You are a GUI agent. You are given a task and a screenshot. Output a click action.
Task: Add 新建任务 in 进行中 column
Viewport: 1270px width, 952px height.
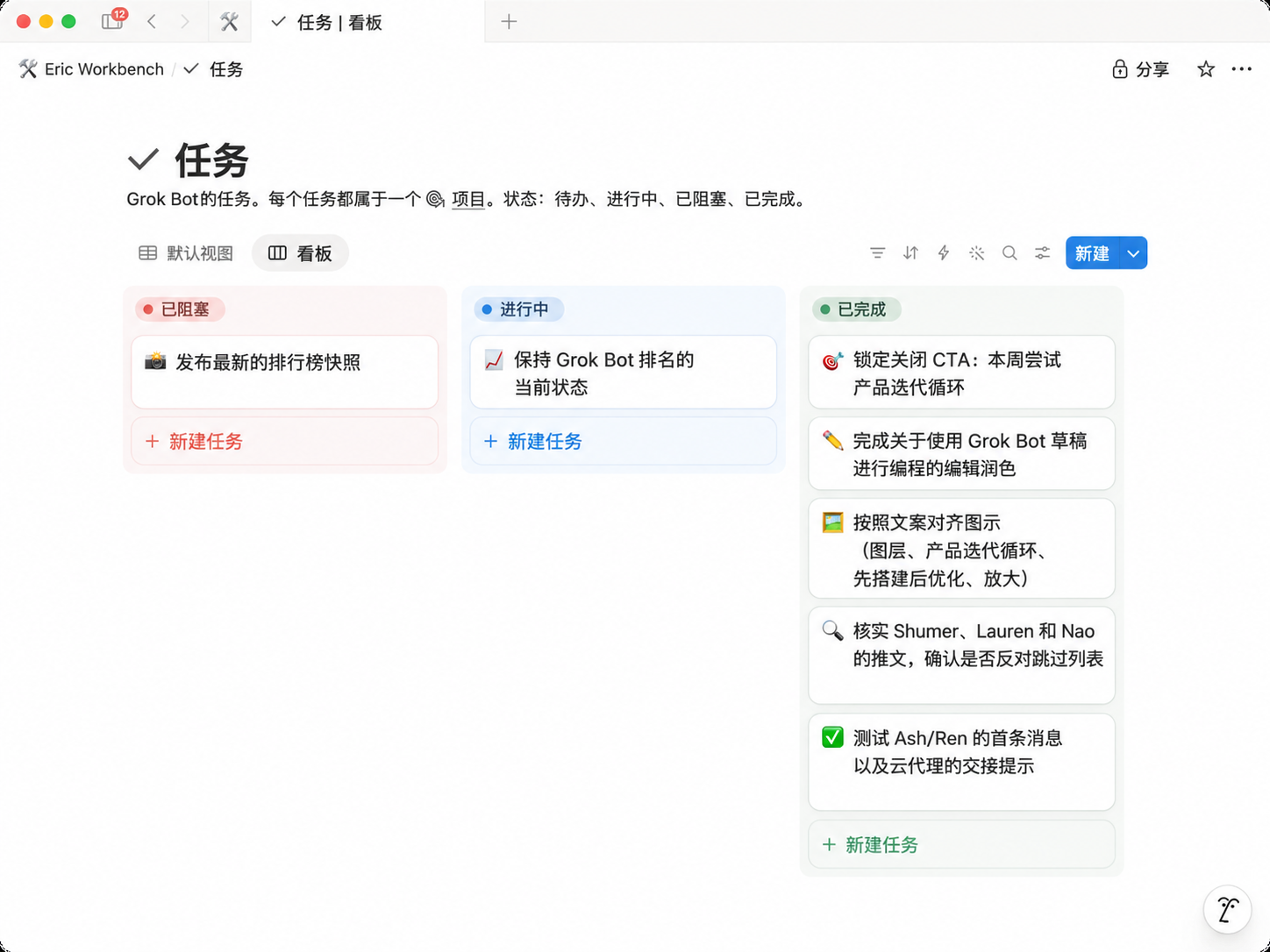click(x=623, y=441)
